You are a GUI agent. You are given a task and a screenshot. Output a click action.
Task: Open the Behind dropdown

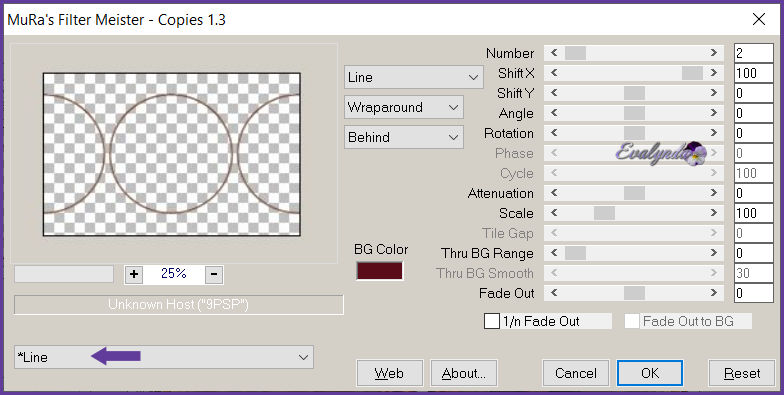404,137
